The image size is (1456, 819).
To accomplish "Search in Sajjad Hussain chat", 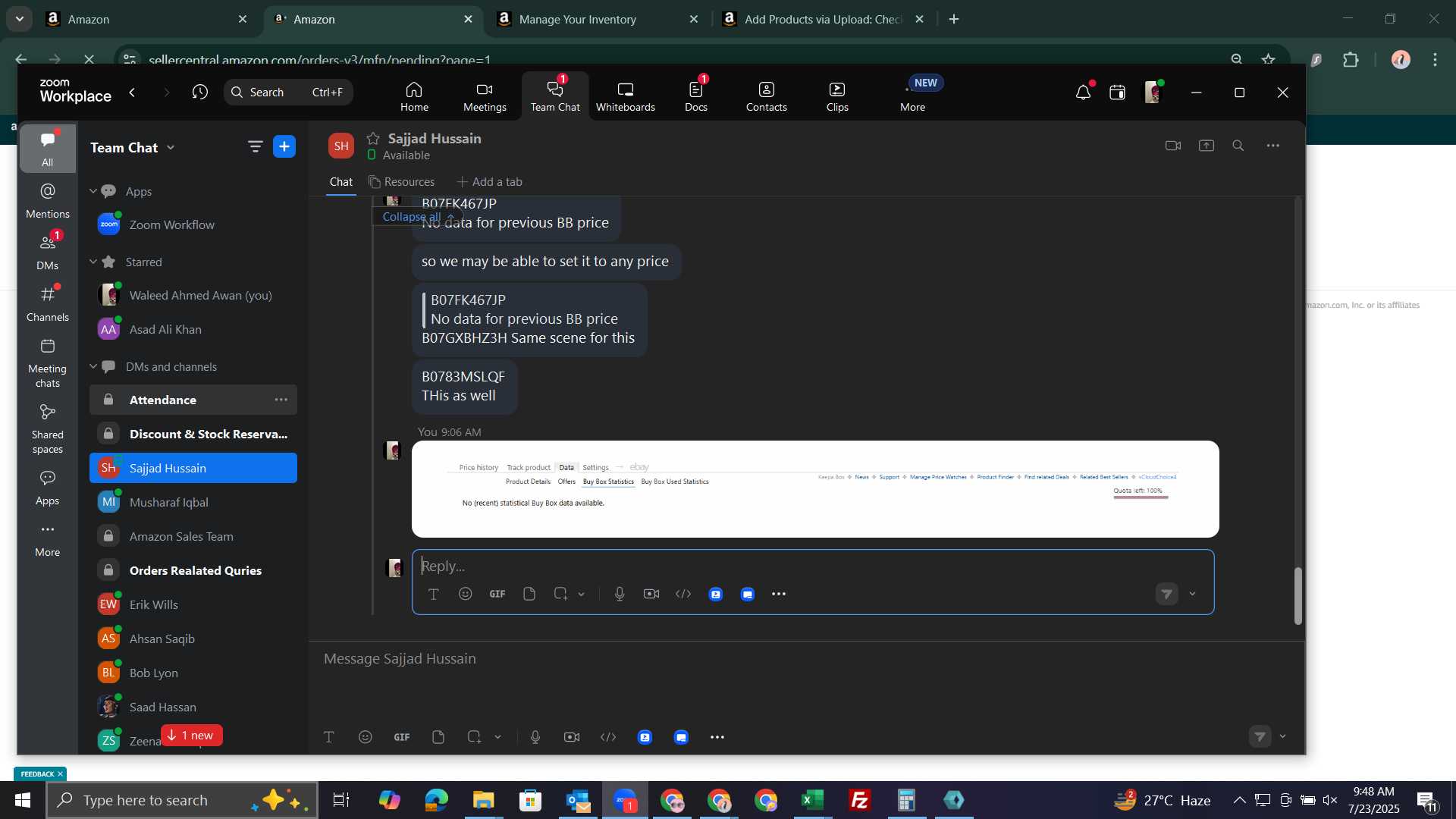I will tap(1238, 146).
